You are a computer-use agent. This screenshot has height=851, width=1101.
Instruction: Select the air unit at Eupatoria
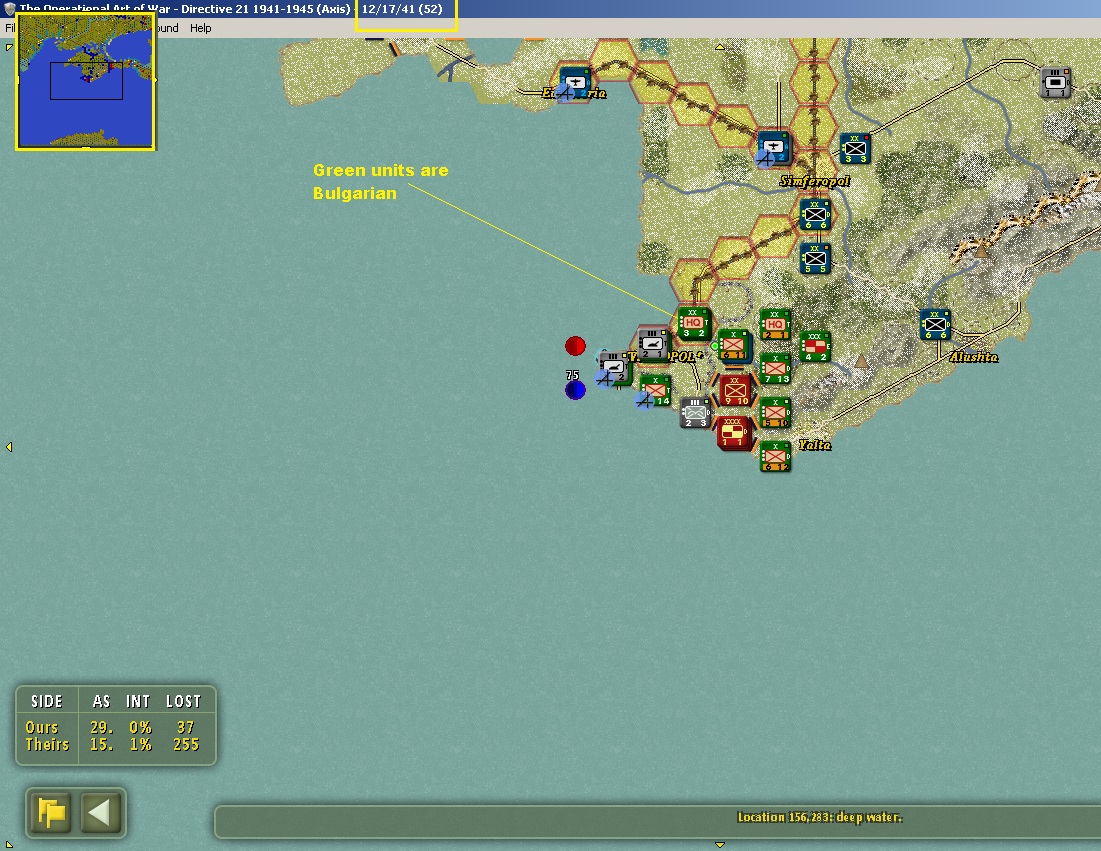click(x=575, y=83)
